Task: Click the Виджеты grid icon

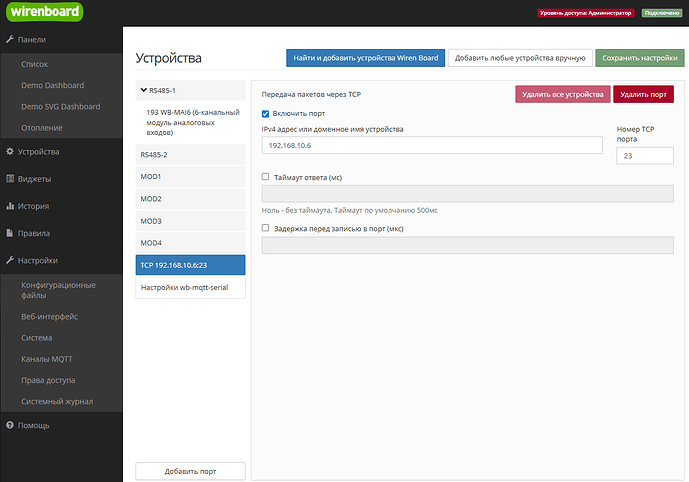Action: tap(10, 179)
